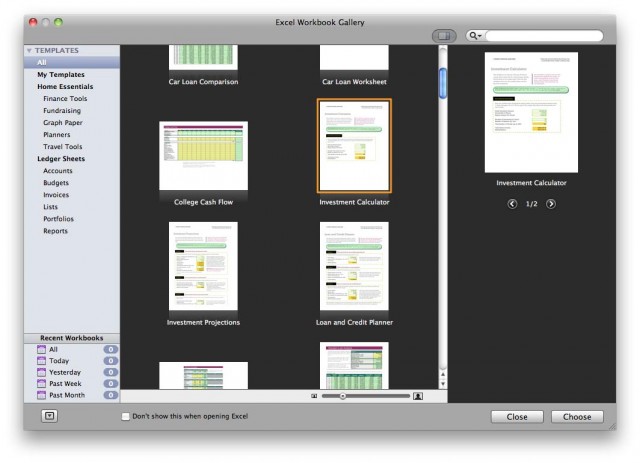Click the large preview of Investment Calculator

(x=531, y=112)
